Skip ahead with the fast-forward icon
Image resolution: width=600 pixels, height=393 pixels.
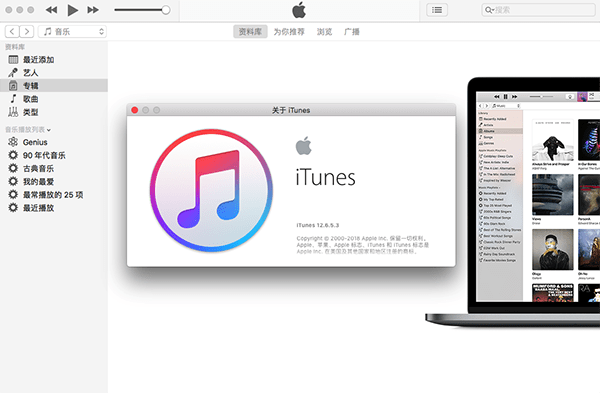pos(93,10)
